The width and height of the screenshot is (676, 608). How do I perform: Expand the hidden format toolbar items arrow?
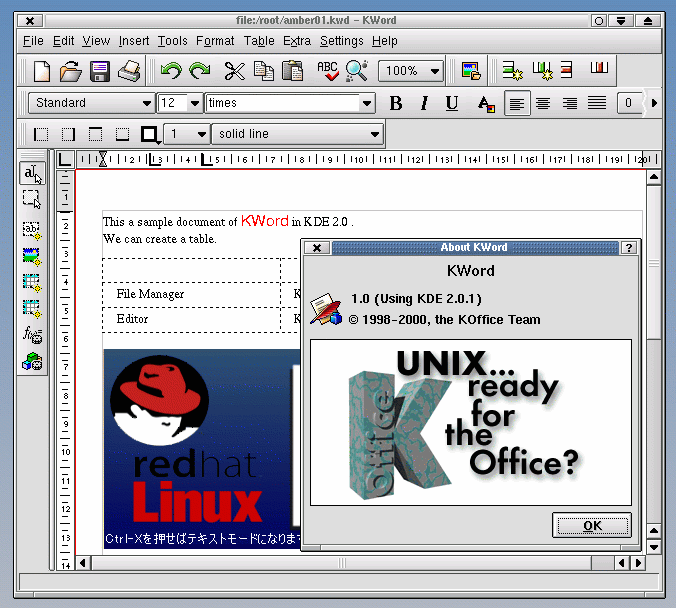[x=654, y=103]
